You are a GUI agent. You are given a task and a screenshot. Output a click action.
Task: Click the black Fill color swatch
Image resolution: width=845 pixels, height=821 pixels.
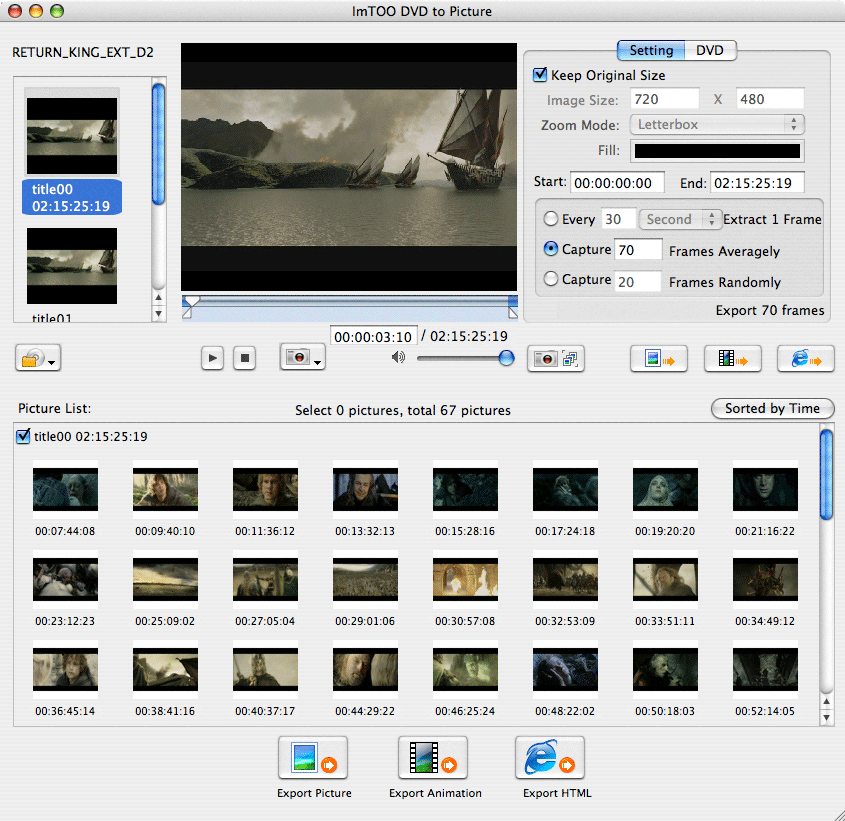(717, 151)
